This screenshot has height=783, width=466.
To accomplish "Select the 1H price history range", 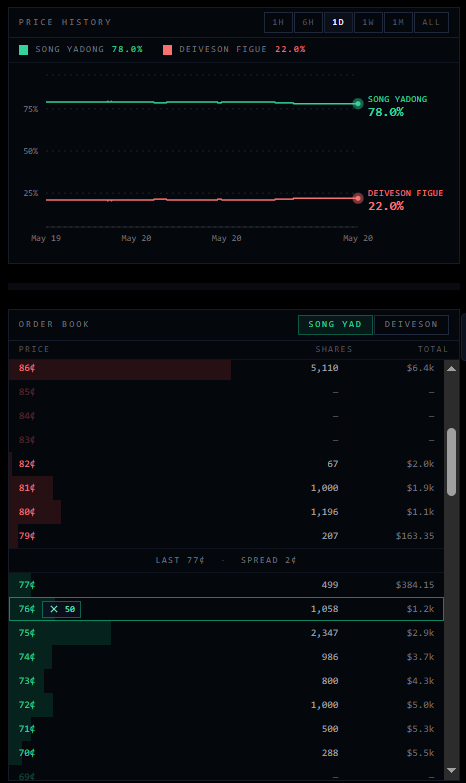I will click(278, 22).
